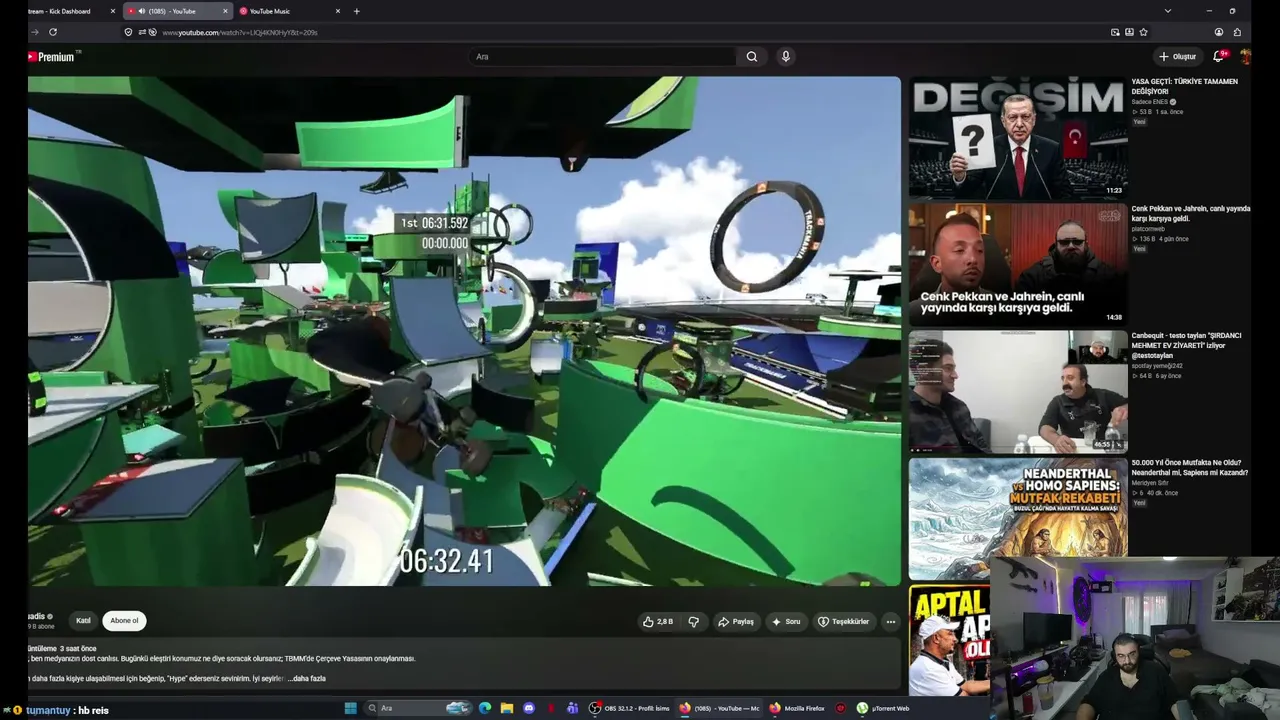
Task: Open the Windows Start menu
Action: click(x=351, y=708)
